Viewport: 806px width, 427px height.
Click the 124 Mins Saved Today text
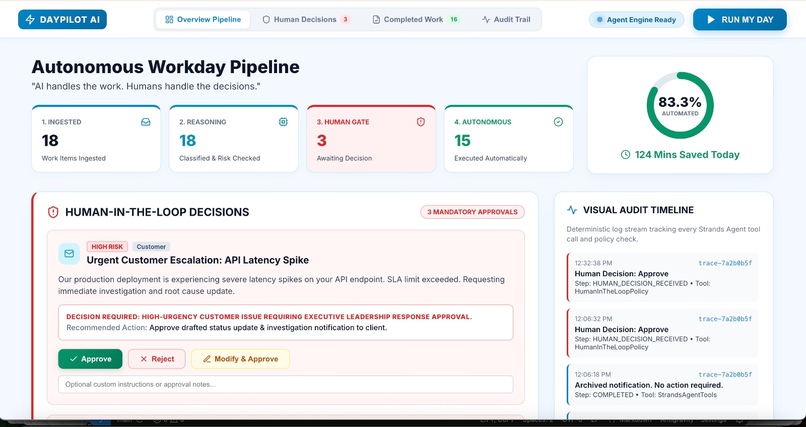pos(687,155)
